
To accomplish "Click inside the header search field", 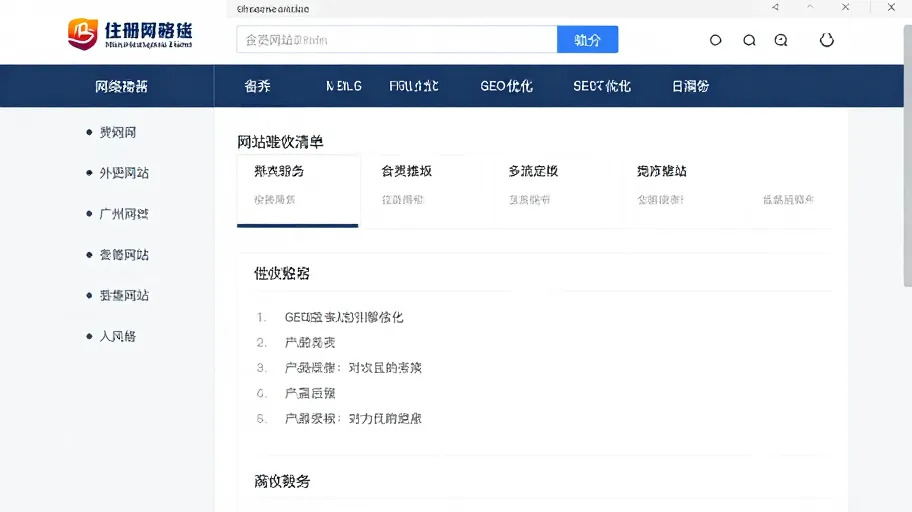I will (x=397, y=40).
